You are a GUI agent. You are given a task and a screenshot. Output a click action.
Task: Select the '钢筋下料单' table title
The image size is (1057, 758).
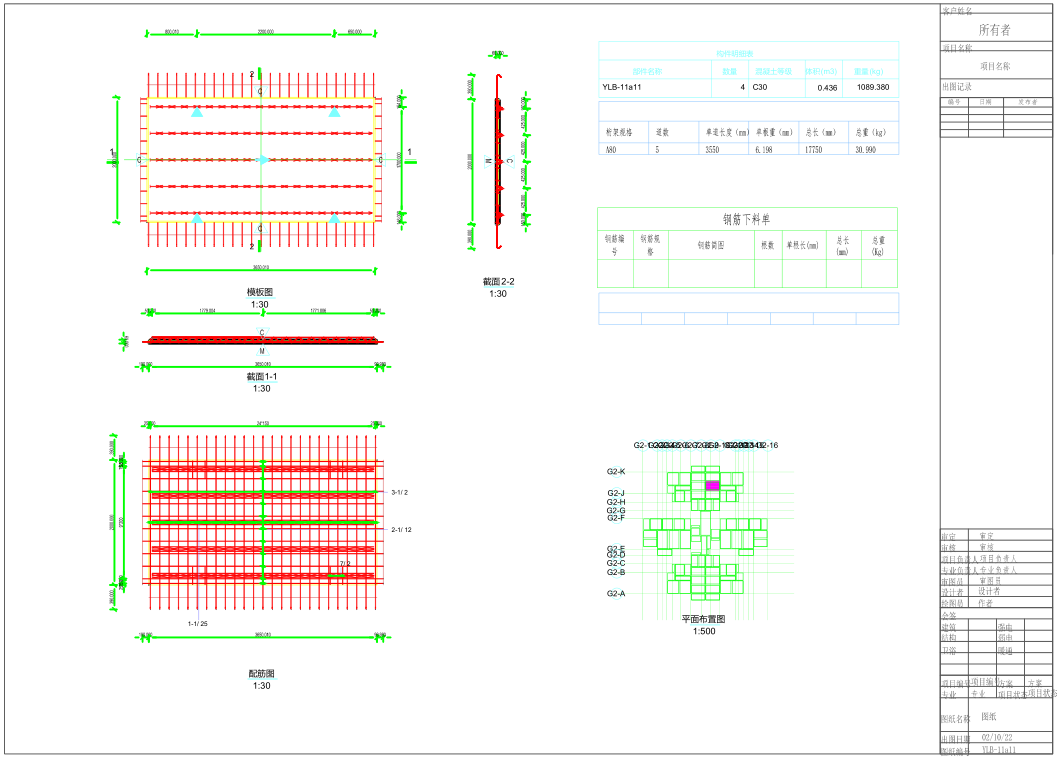pos(747,219)
